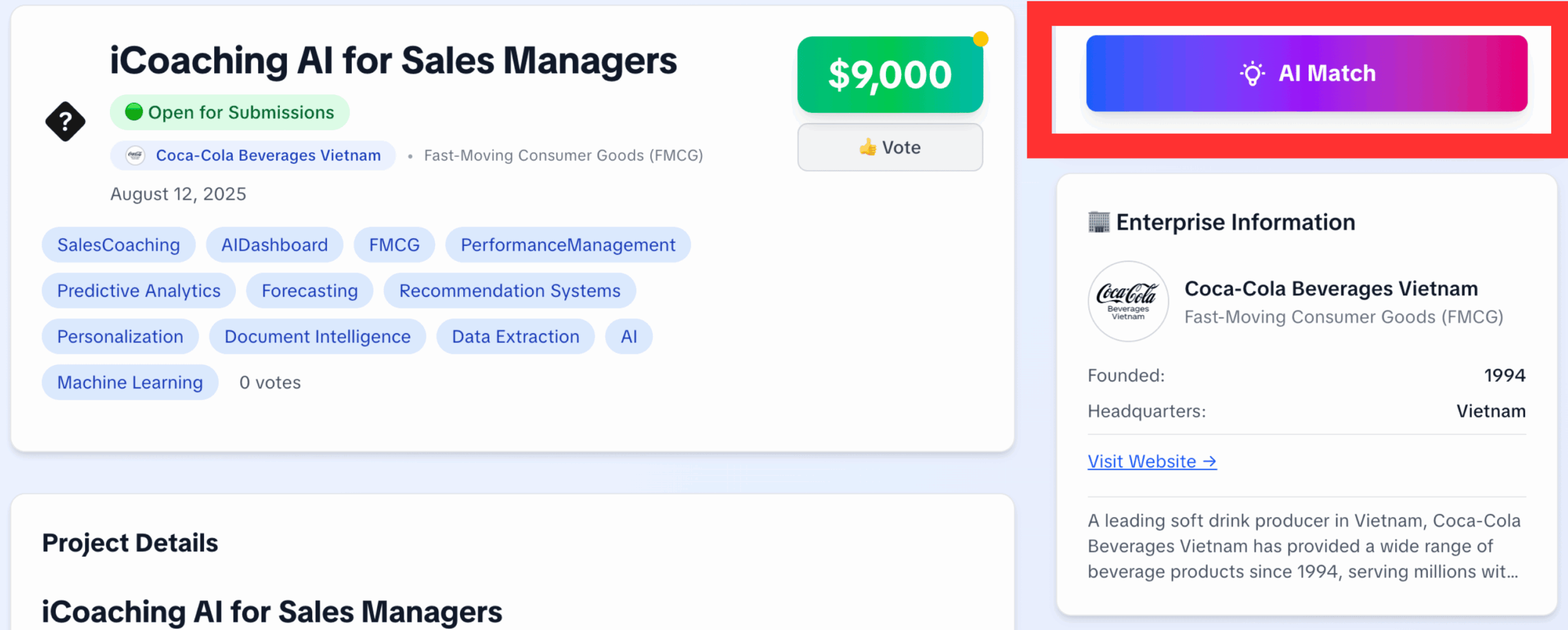Click the truncated company description text

click(1304, 546)
